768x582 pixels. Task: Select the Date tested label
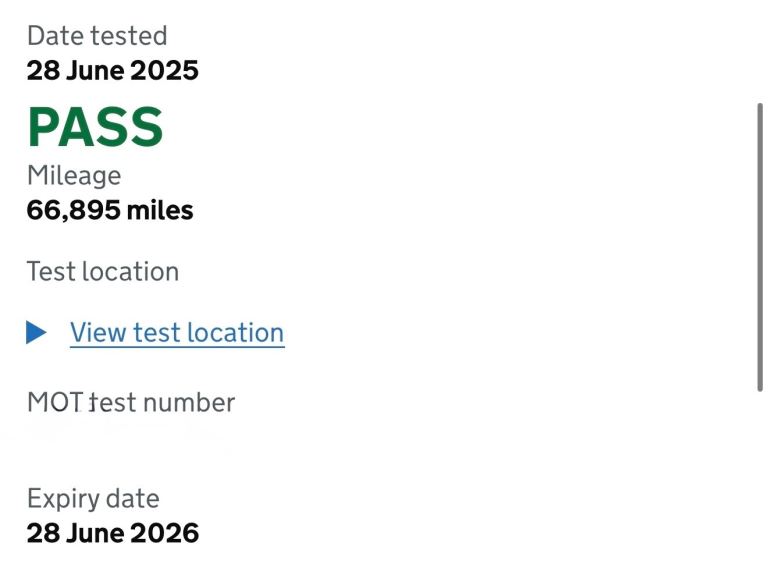[x=97, y=36]
